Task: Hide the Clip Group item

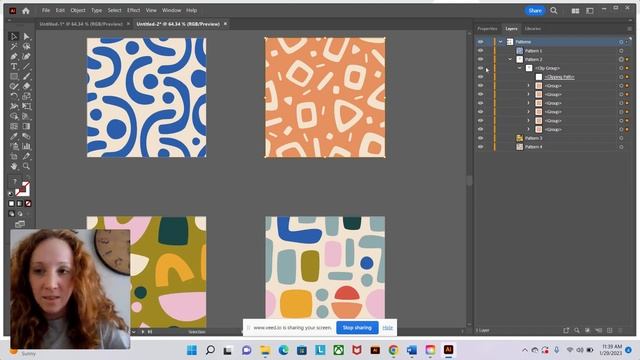Action: pos(480,68)
